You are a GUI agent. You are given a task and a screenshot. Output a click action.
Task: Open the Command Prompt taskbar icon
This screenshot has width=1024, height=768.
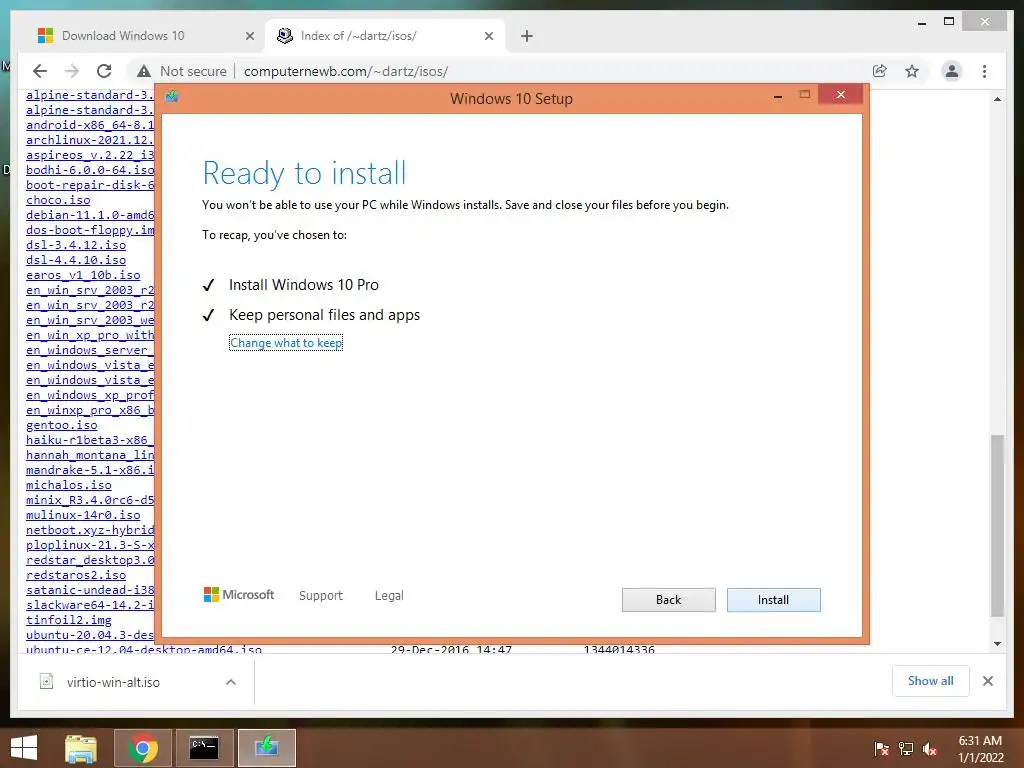204,748
